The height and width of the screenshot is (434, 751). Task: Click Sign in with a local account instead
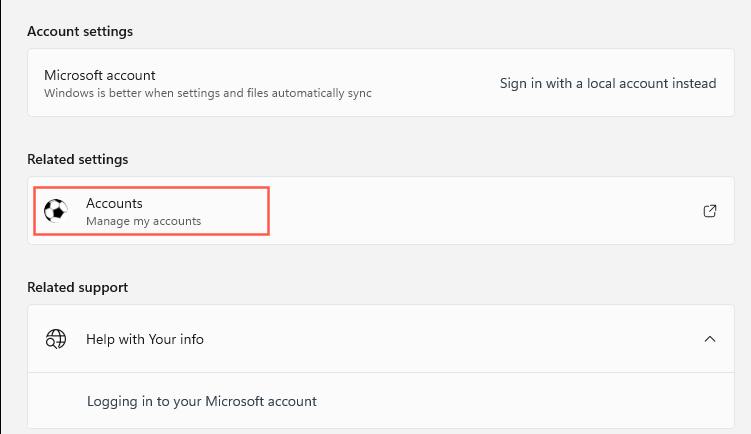tap(608, 83)
